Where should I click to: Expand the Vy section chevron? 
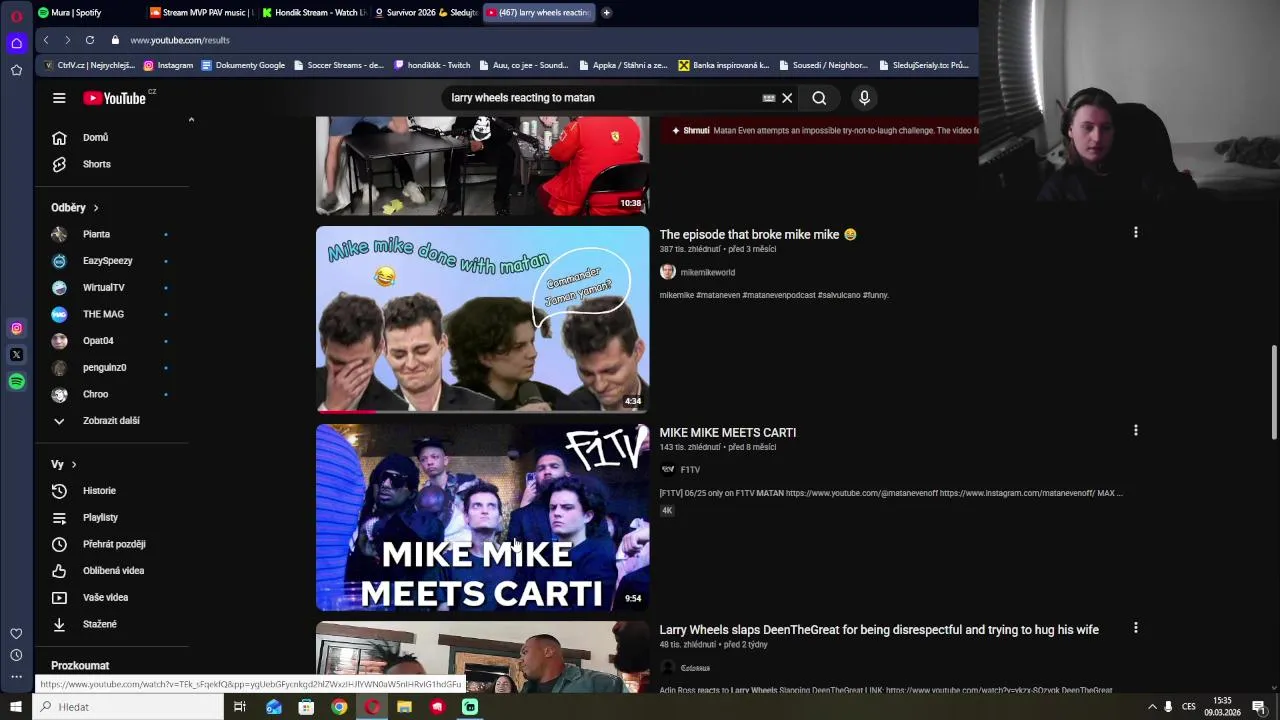73,465
